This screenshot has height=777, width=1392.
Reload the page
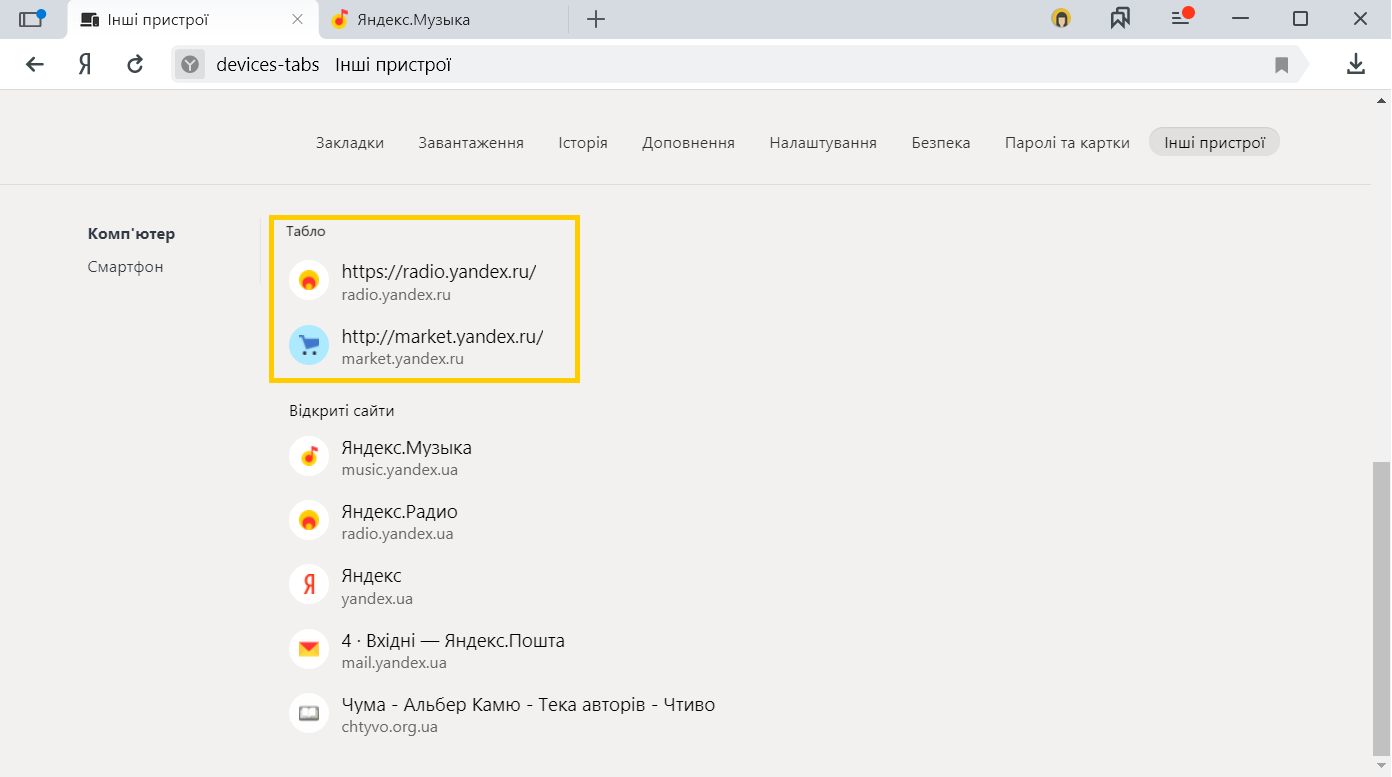(x=135, y=65)
